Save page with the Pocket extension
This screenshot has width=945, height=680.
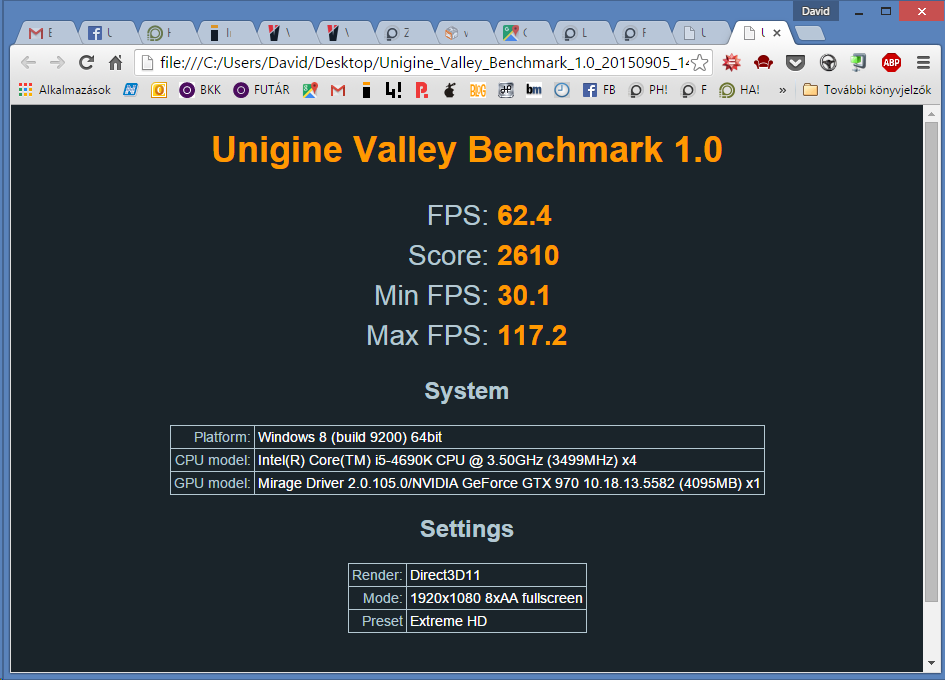(796, 62)
